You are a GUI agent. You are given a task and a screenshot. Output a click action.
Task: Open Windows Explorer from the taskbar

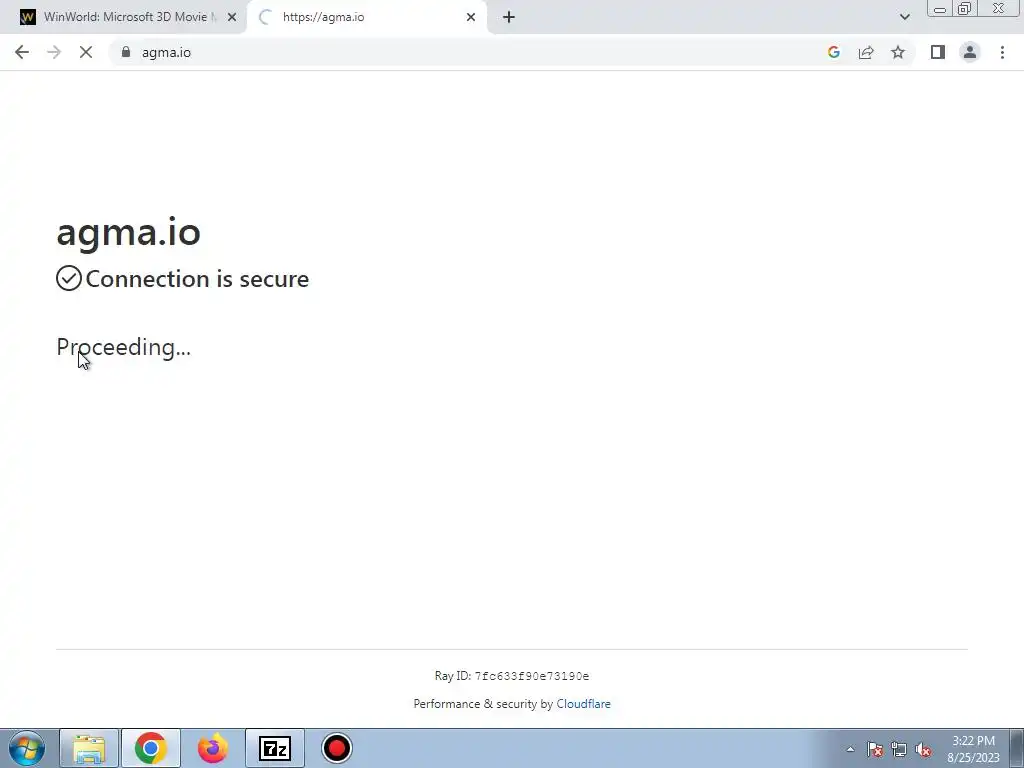tap(89, 748)
